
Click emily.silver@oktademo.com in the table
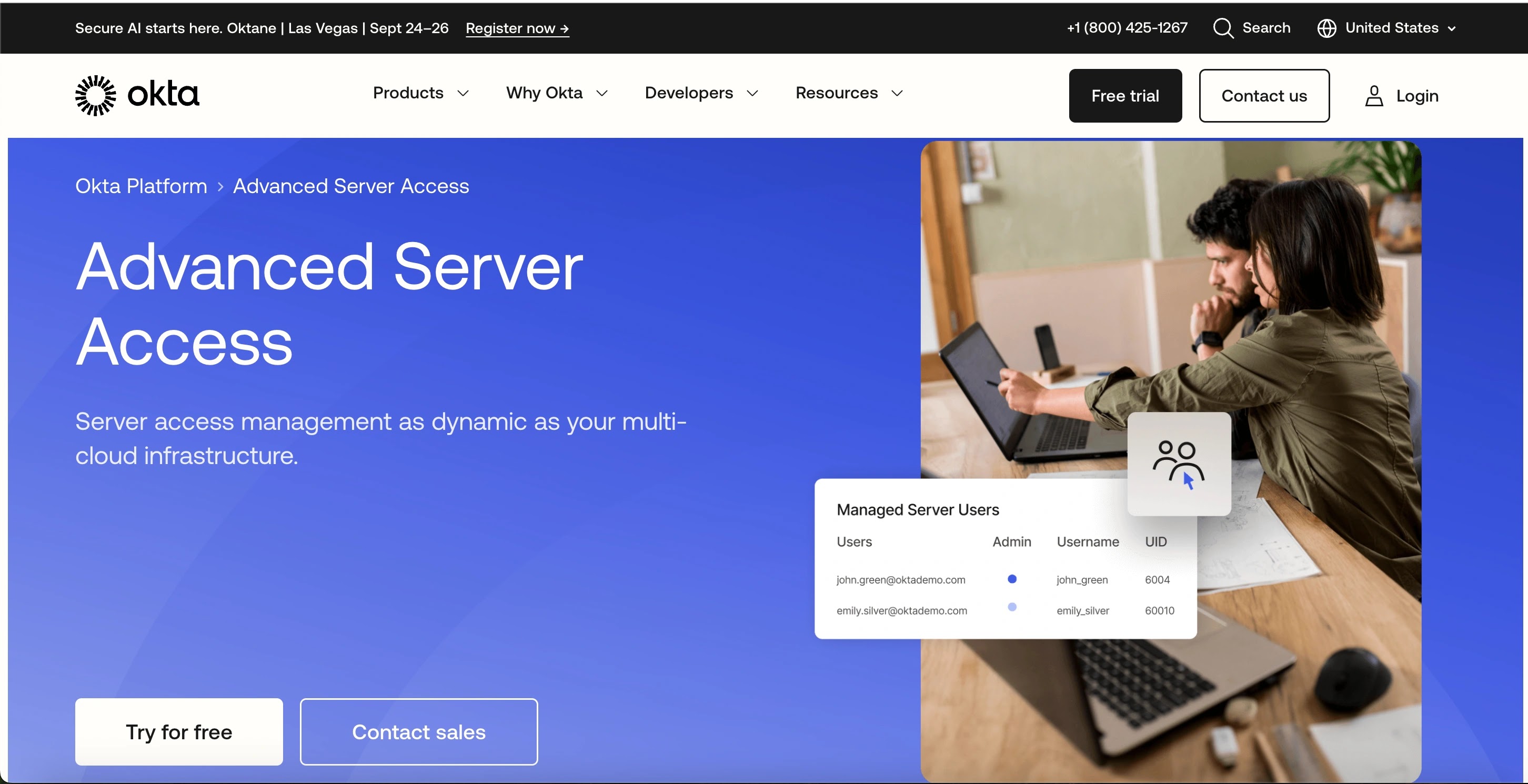[901, 610]
